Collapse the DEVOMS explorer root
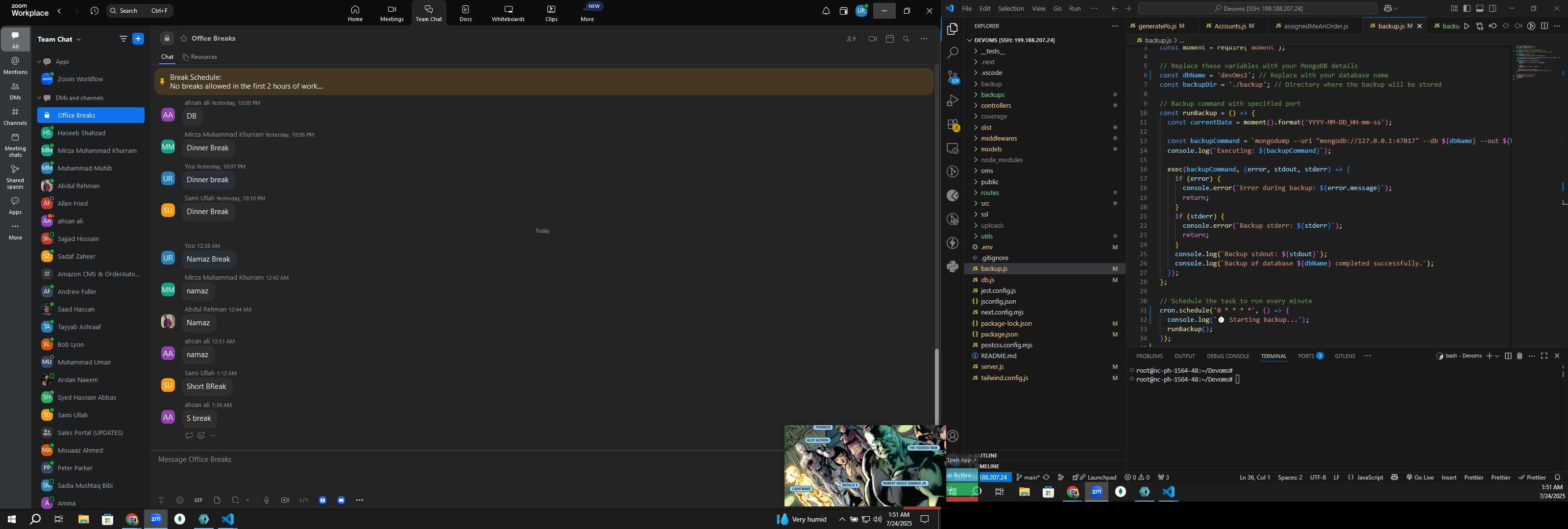 (1045, 40)
